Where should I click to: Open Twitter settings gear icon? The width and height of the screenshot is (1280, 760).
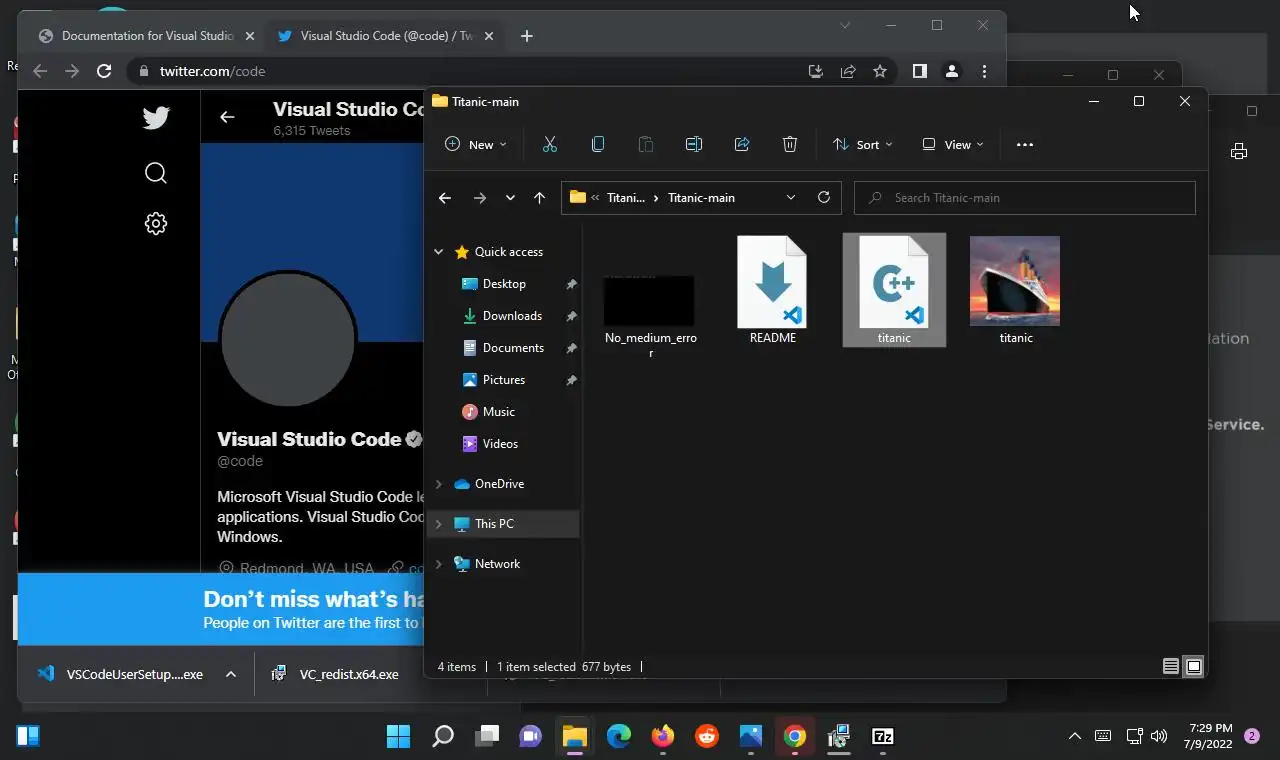tap(156, 223)
